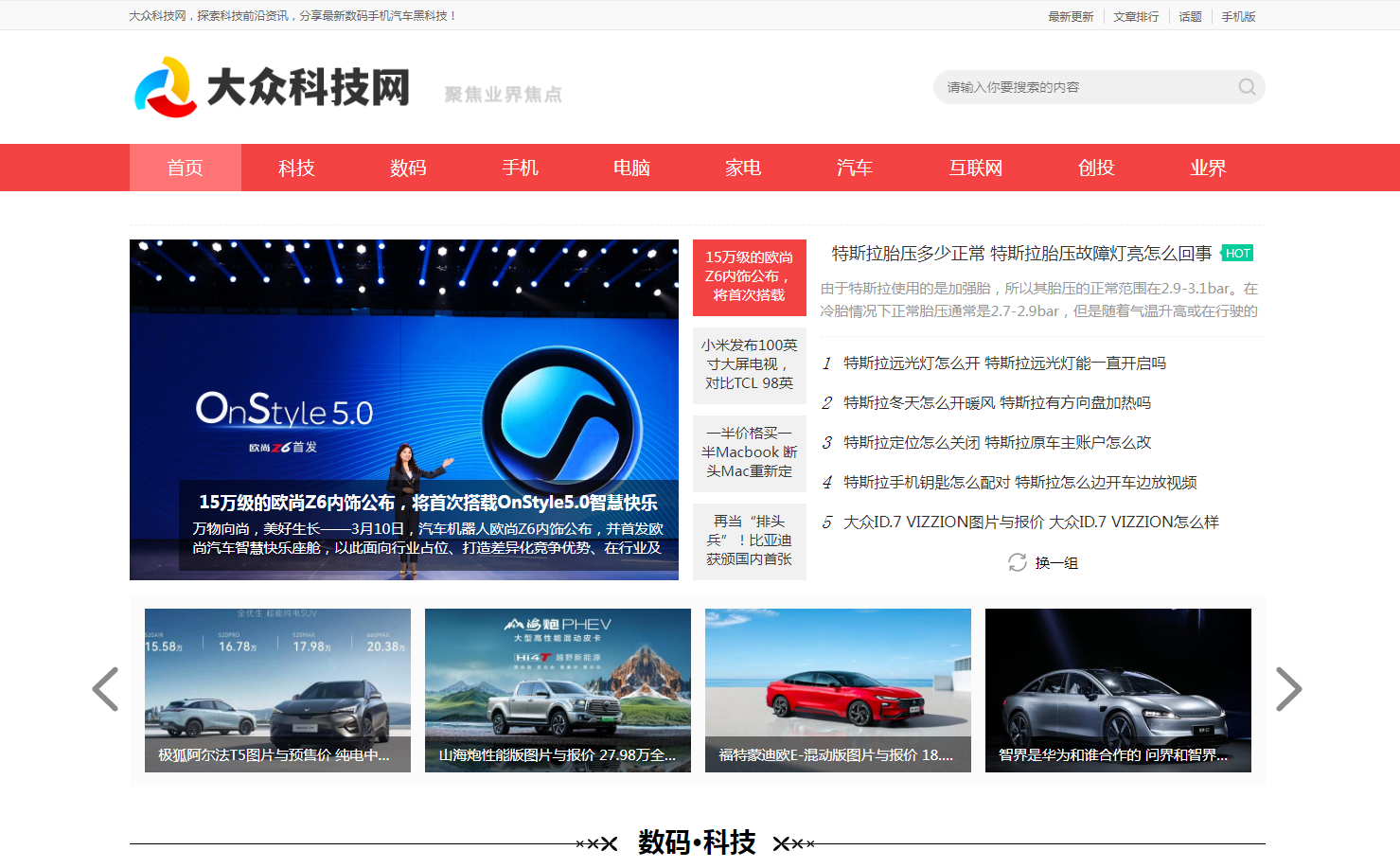Screen dimensions: 1400x868
Task: Click the carousel next arrow
Action: (1288, 689)
